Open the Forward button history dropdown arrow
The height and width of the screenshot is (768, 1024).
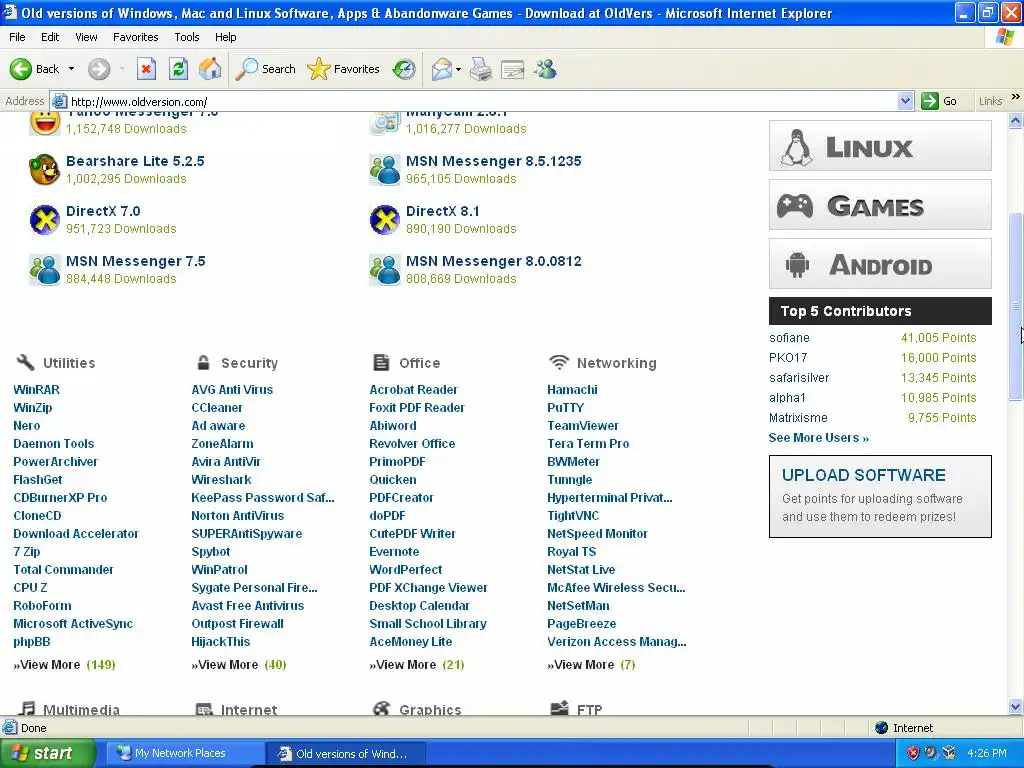[x=122, y=69]
